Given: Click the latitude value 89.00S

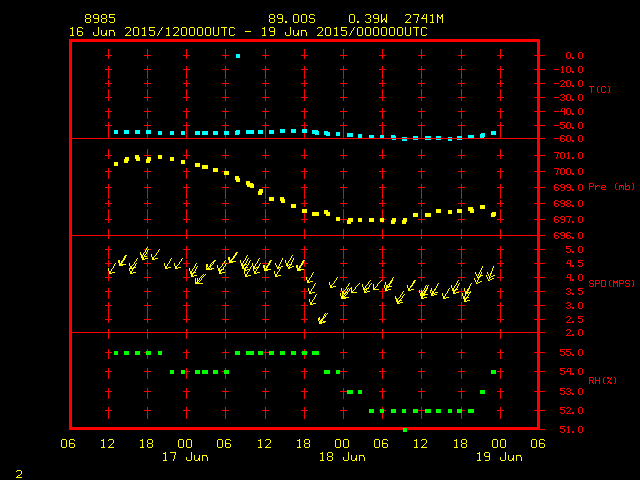Looking at the screenshot, I should [290, 19].
